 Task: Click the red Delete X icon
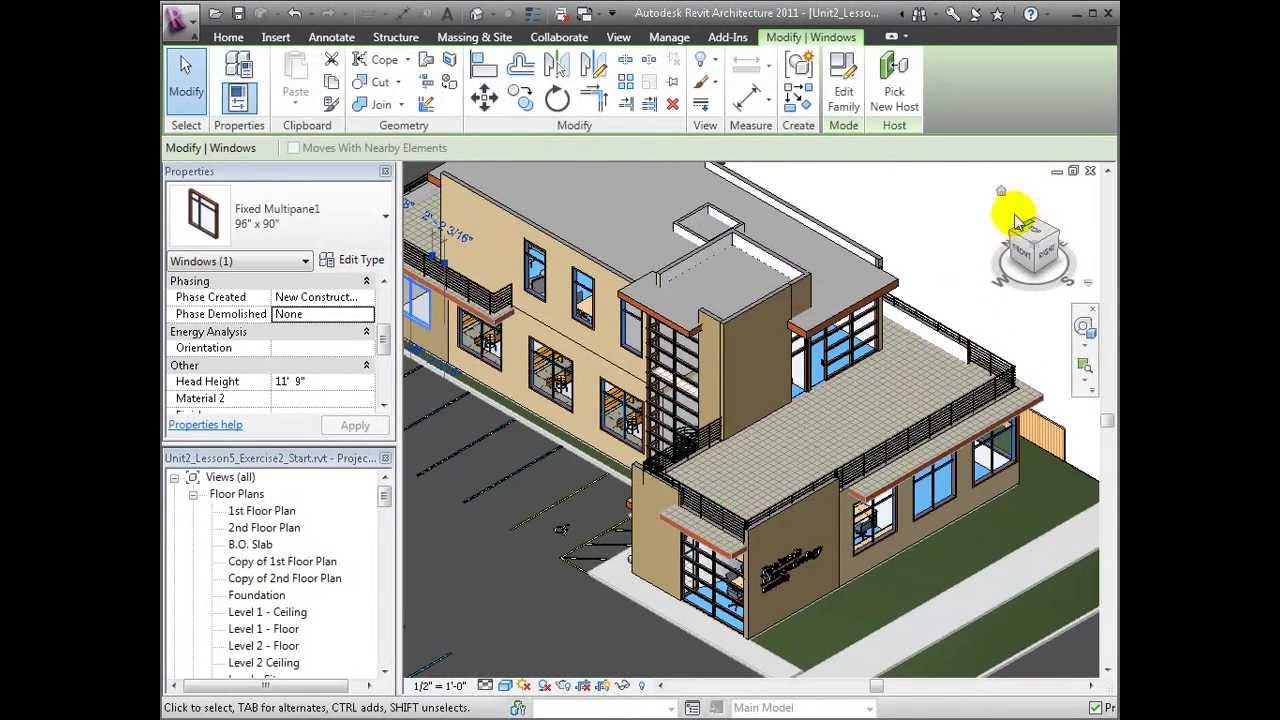[672, 104]
